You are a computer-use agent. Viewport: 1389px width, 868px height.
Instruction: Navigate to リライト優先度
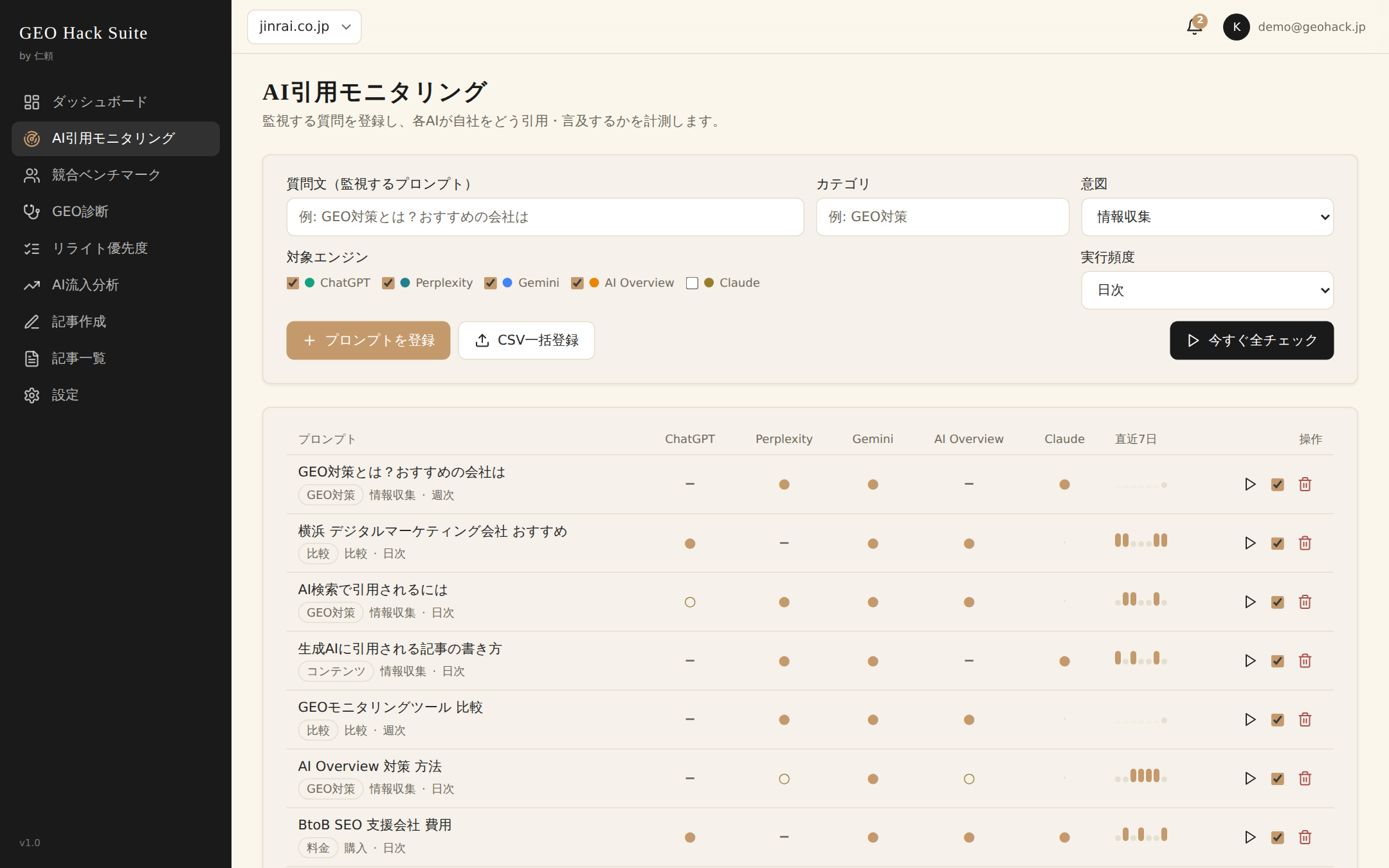click(x=116, y=248)
